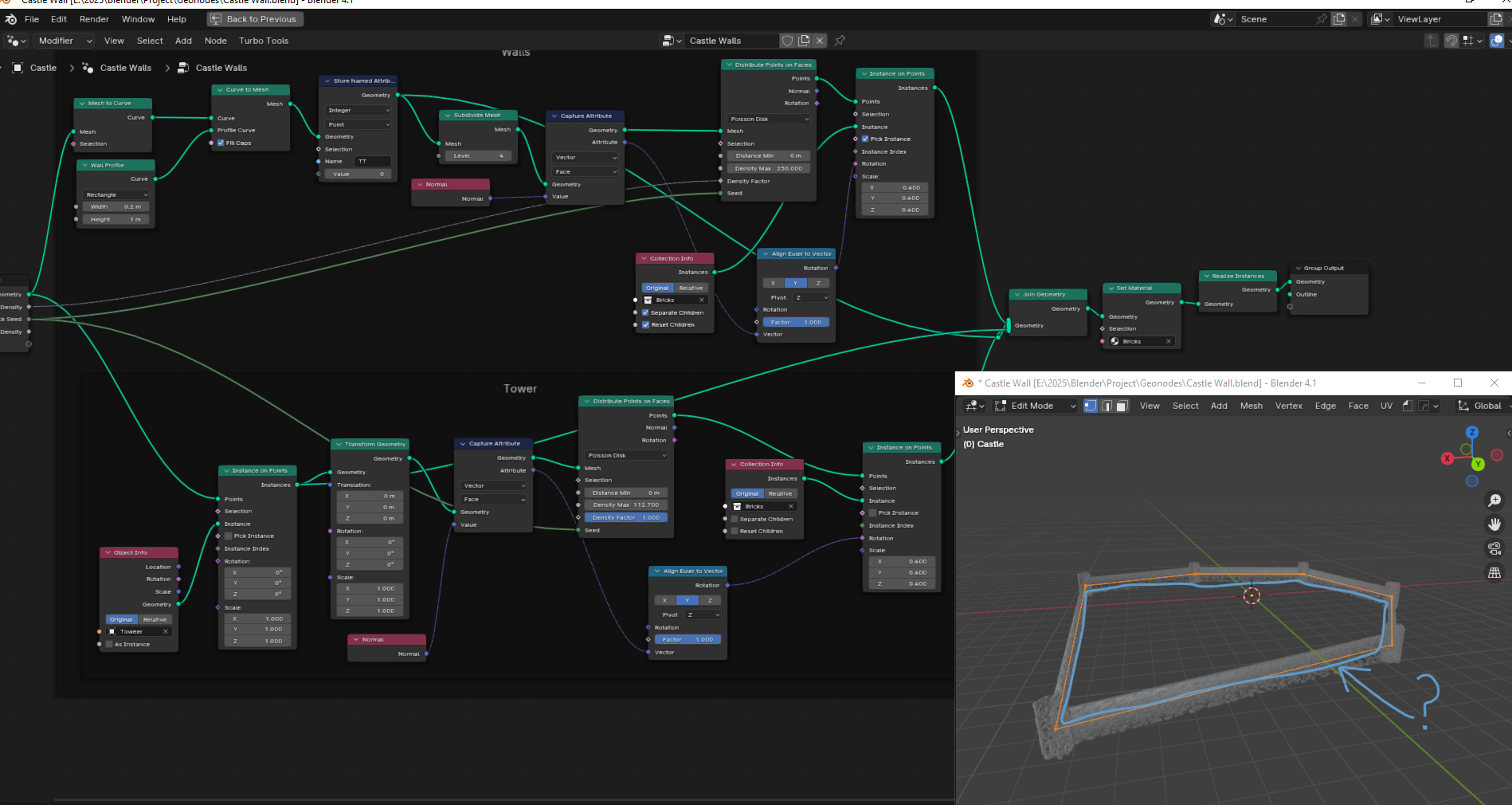The image size is (1512, 805).
Task: Click the Blender logo icon in top bar
Action: tap(10, 19)
